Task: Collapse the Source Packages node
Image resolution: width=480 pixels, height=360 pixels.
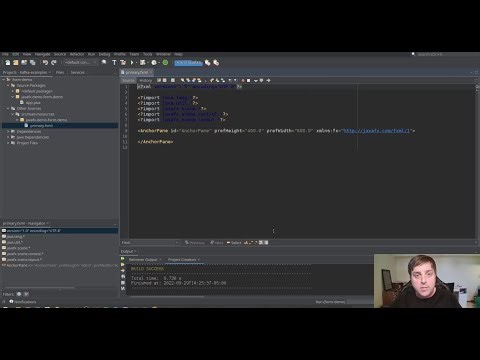Action: tap(8, 85)
